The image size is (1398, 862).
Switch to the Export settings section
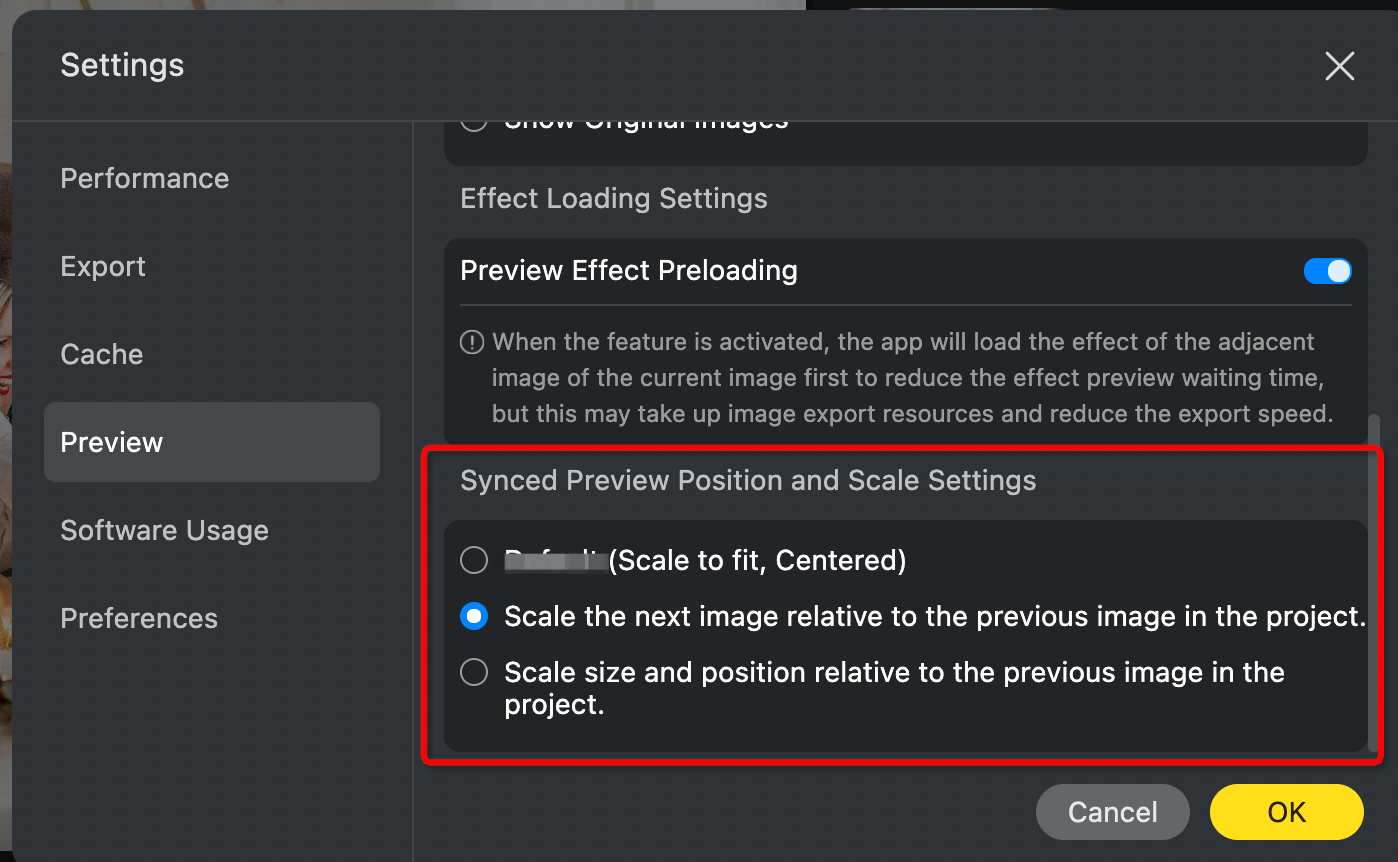[x=103, y=266]
